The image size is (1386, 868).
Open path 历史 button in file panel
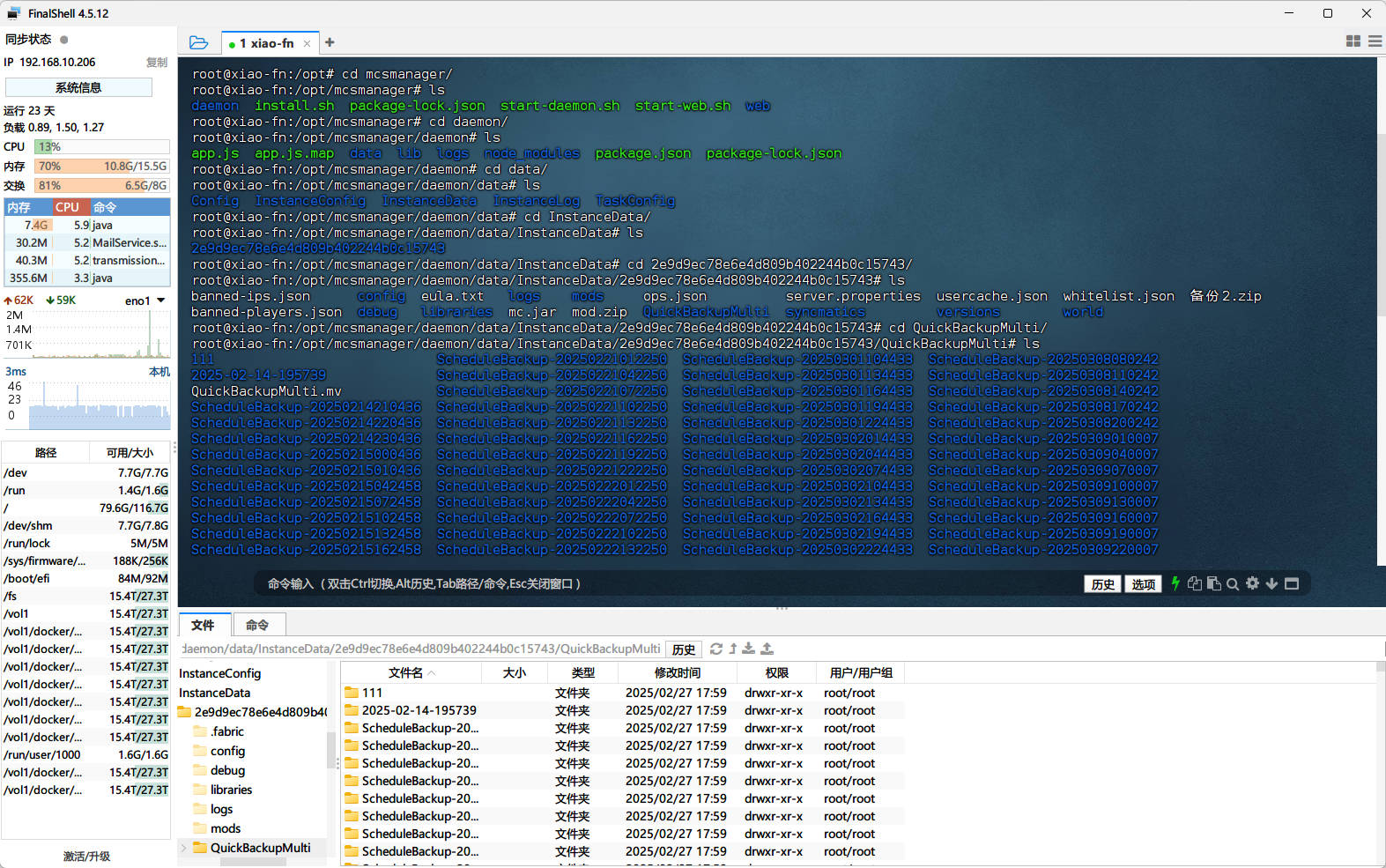[x=684, y=649]
